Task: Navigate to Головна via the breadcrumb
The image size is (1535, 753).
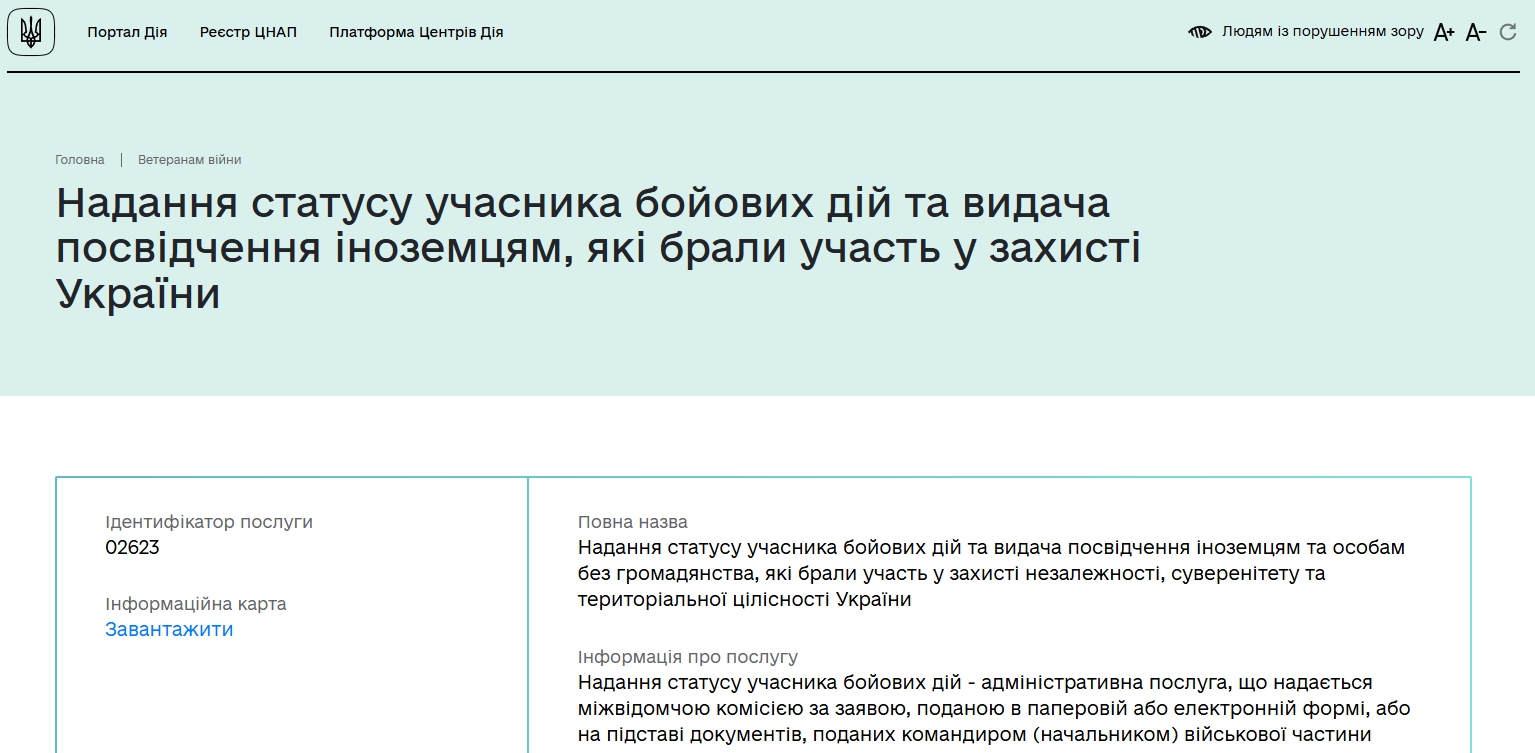Action: pyautogui.click(x=79, y=159)
